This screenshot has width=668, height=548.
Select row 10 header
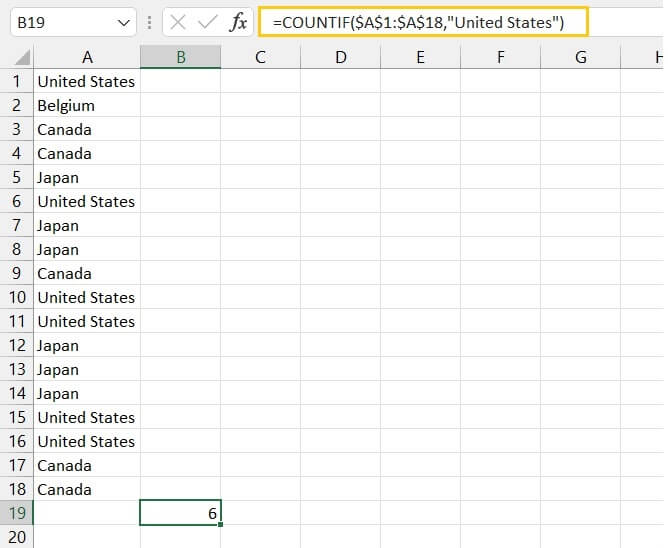click(17, 297)
